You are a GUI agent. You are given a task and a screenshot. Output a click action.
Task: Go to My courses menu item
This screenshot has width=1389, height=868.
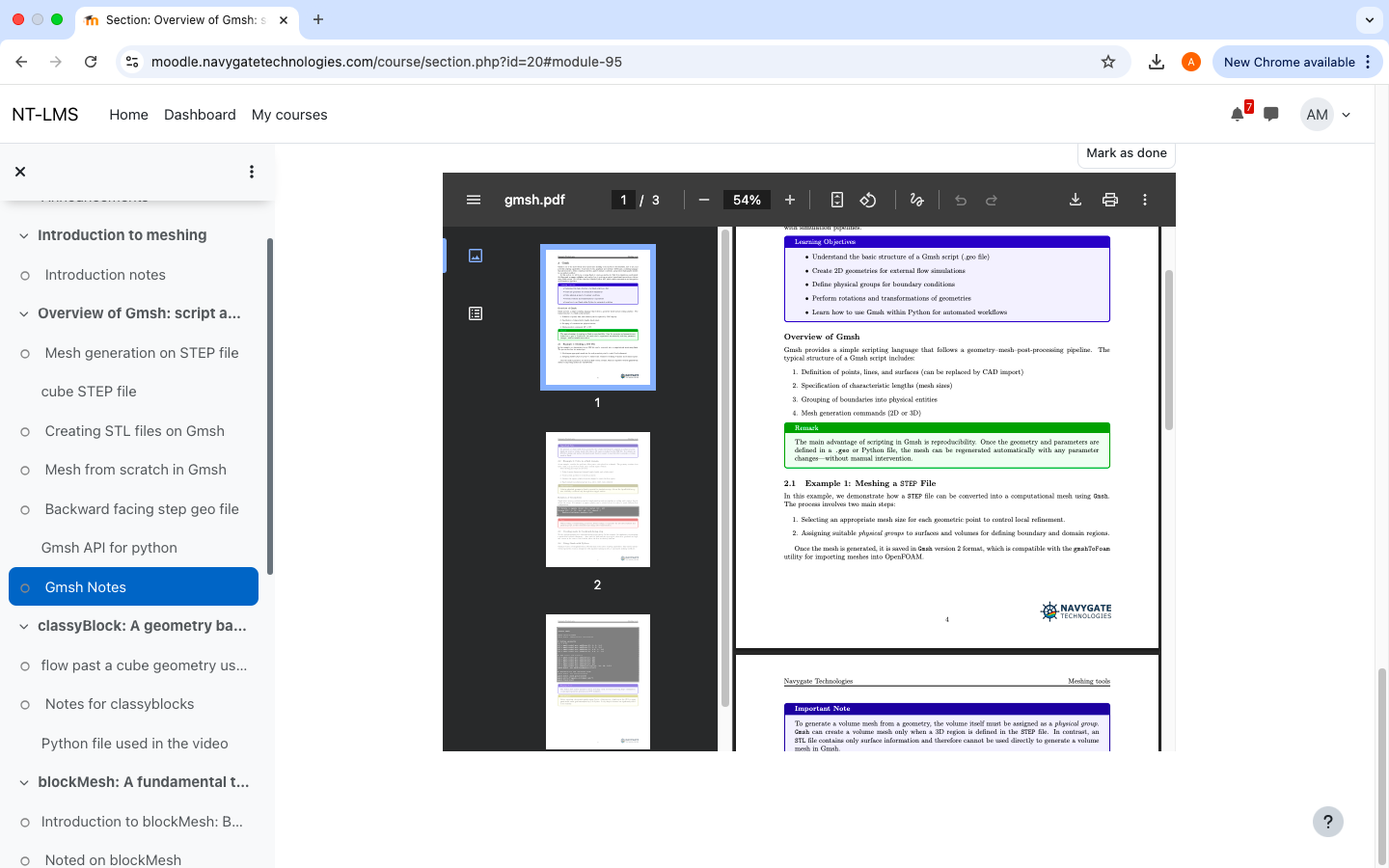click(x=289, y=114)
